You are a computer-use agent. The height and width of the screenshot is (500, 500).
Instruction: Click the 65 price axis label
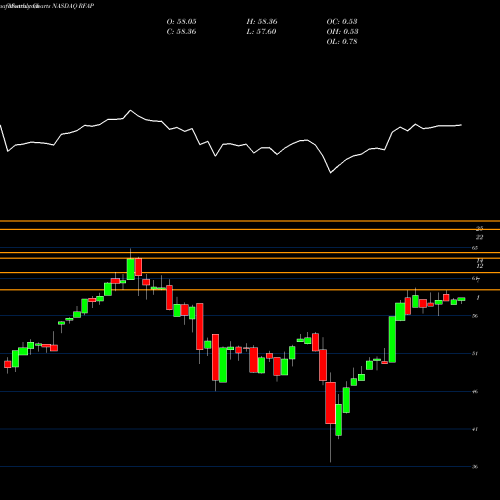tap(475, 248)
